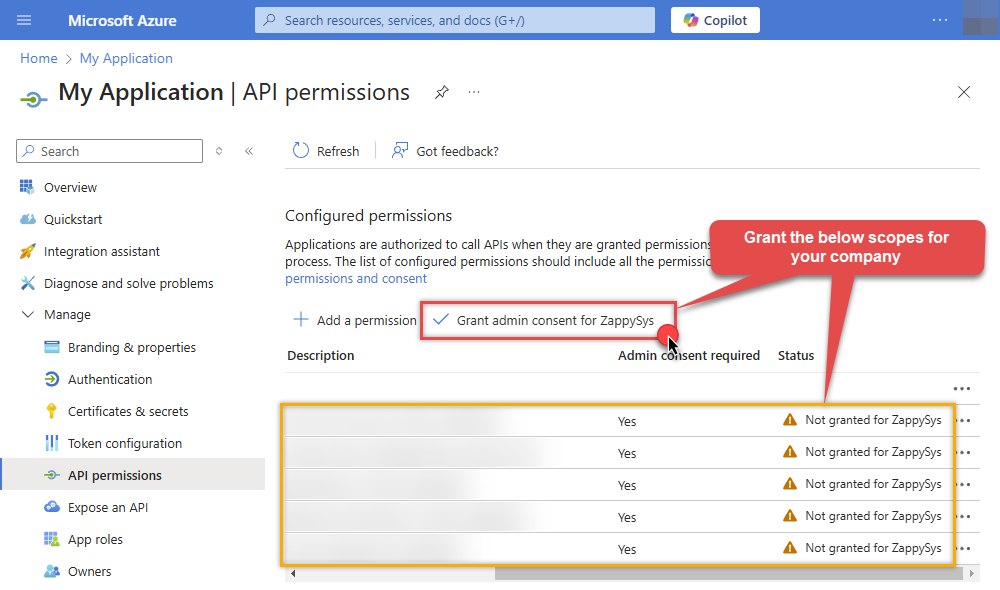This screenshot has height=590, width=1000.
Task: Click the Description column header
Action: point(321,355)
